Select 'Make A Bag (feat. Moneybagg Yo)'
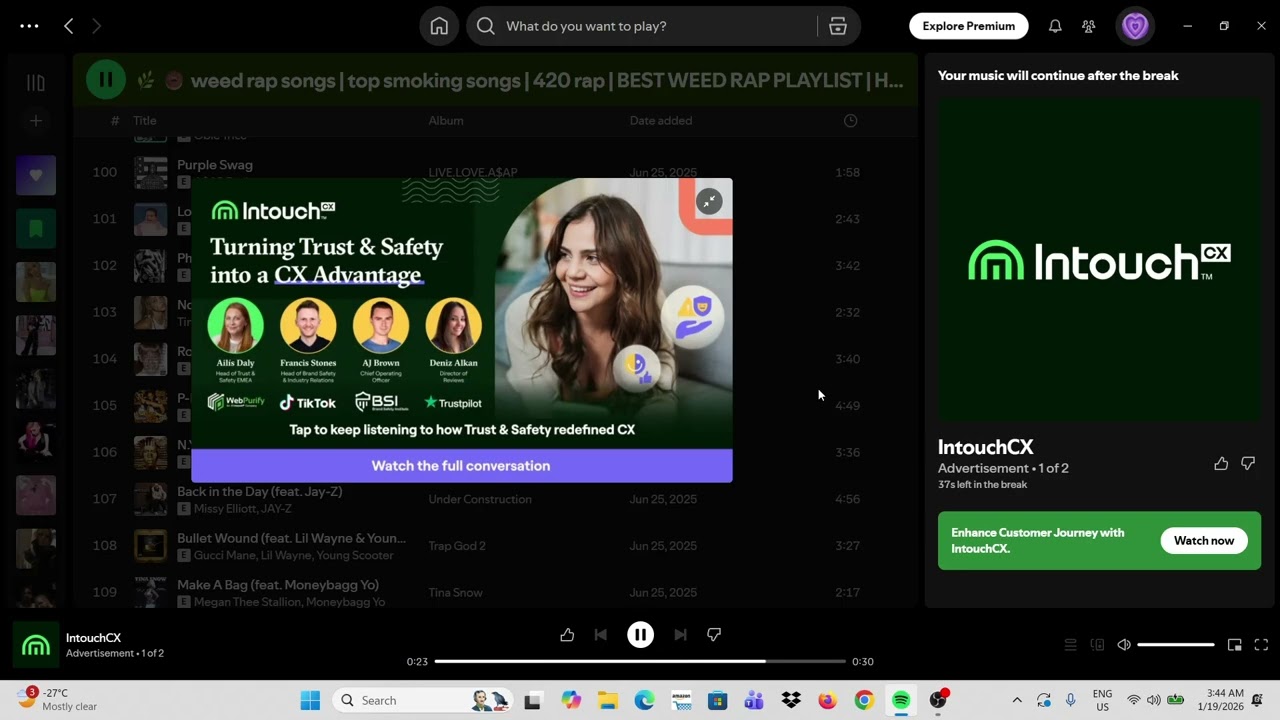 pos(278,585)
